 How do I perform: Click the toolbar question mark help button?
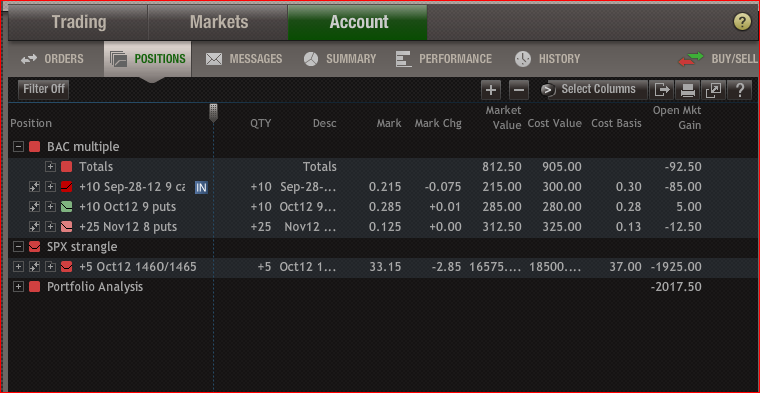(x=740, y=90)
